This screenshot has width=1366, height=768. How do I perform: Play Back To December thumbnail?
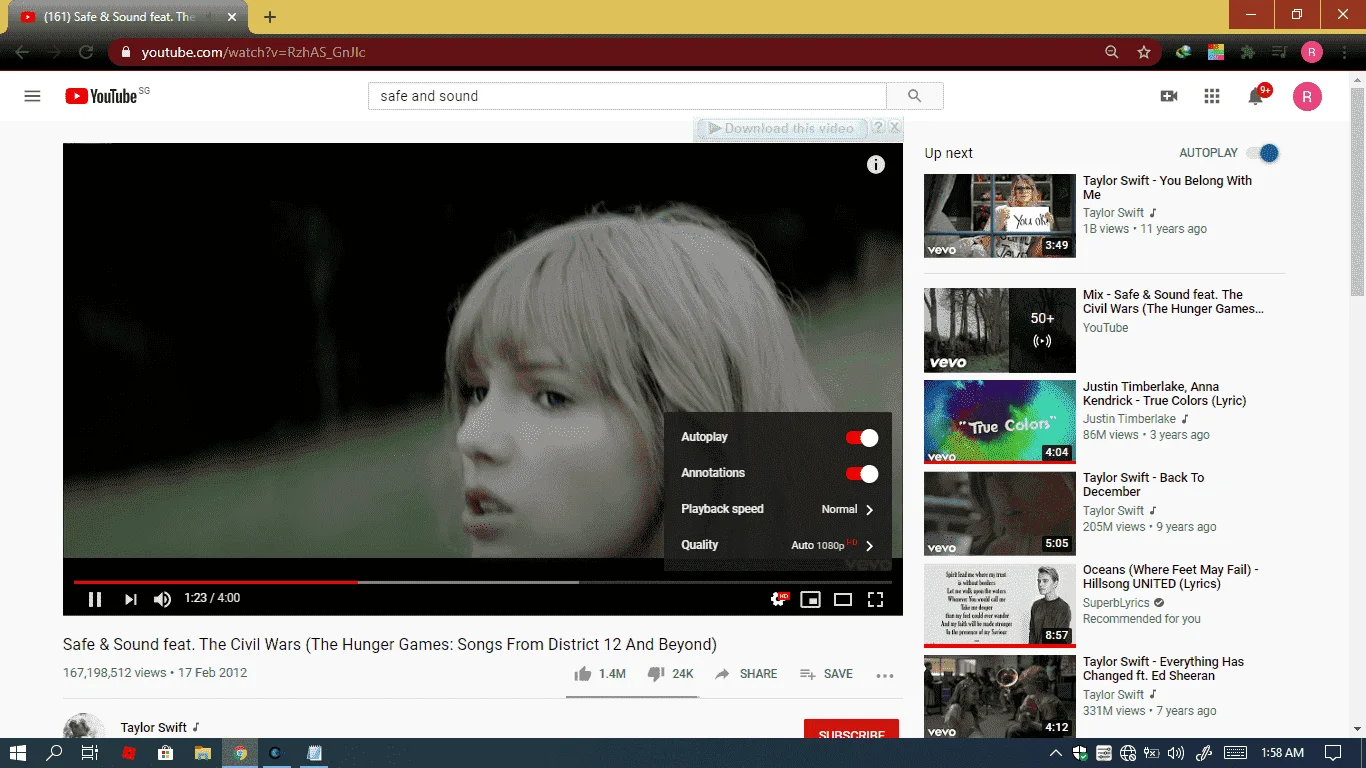pyautogui.click(x=1000, y=514)
